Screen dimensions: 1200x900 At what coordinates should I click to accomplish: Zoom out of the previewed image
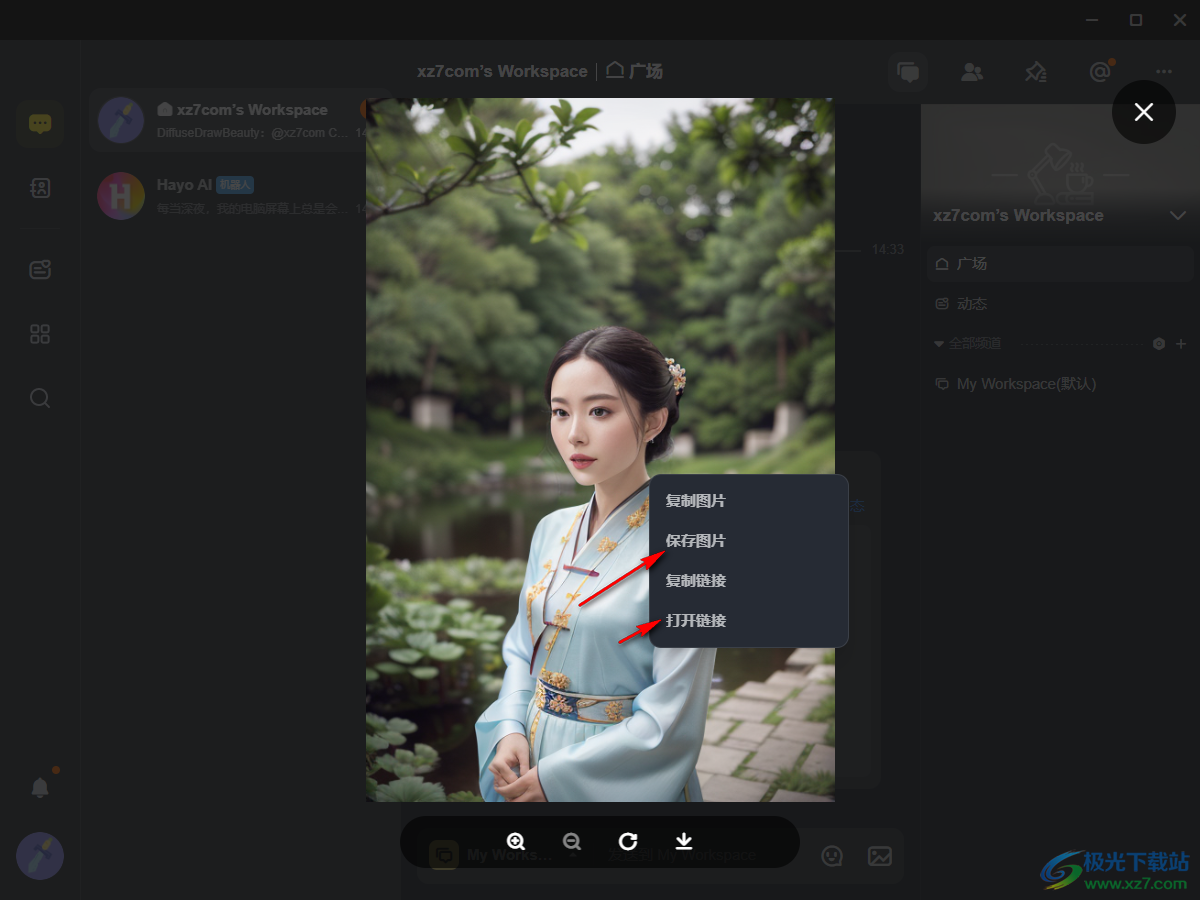pyautogui.click(x=572, y=842)
